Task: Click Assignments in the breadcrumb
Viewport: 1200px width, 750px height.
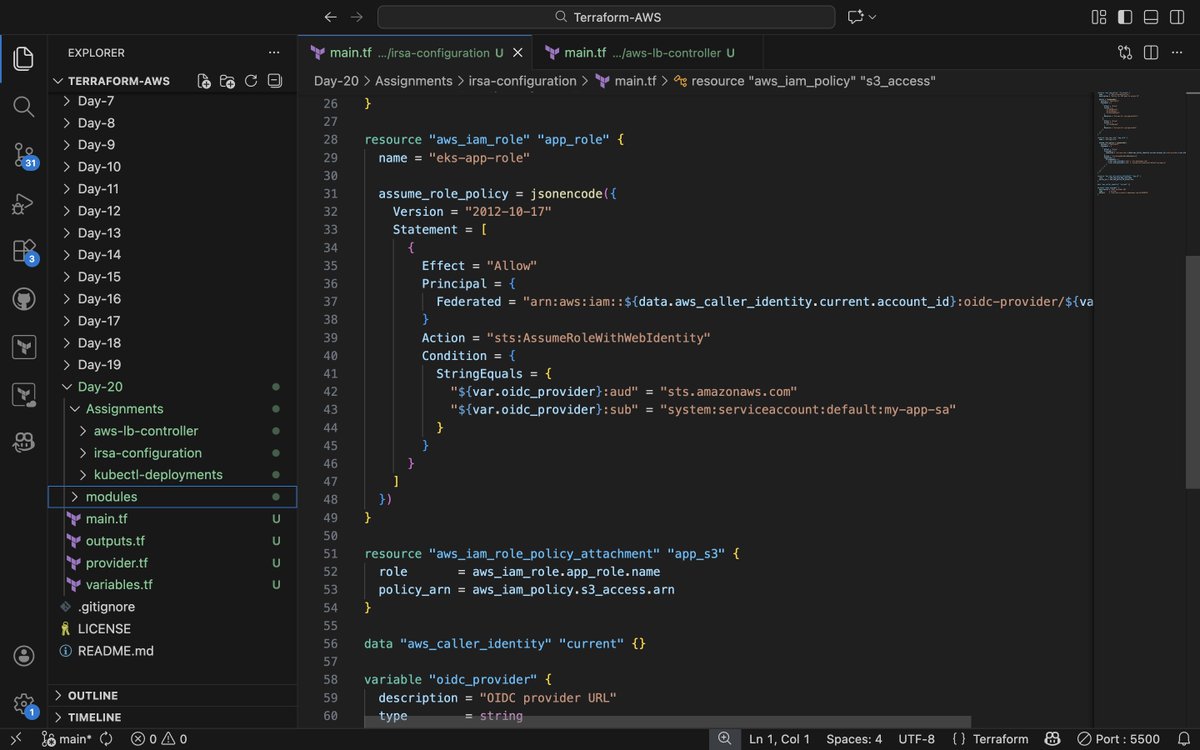Action: tap(414, 81)
